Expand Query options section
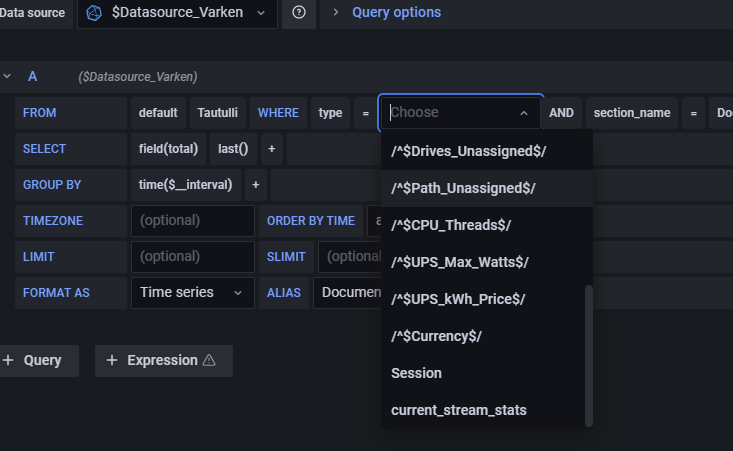The height and width of the screenshot is (451, 733). click(396, 12)
